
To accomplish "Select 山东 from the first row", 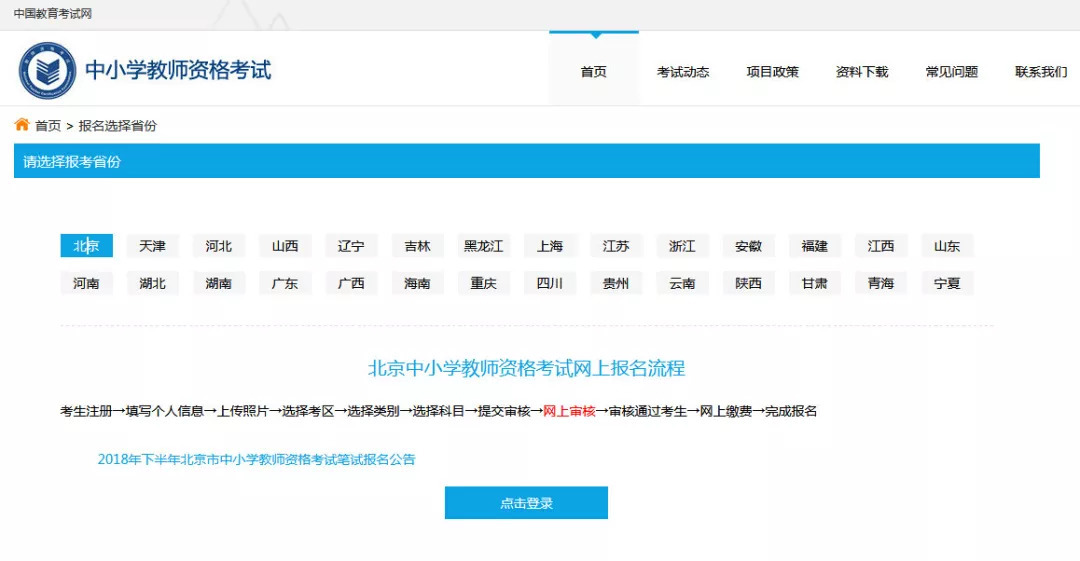I will click(x=947, y=246).
